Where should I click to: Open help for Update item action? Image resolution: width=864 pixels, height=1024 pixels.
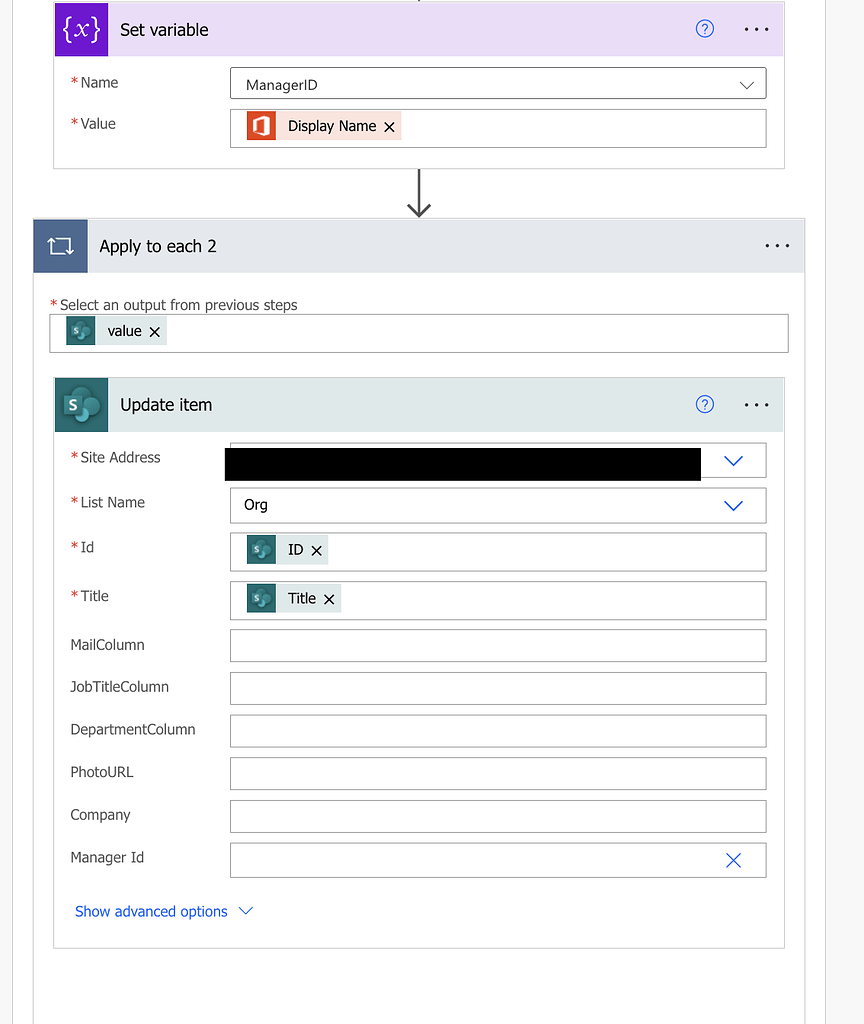pos(705,404)
